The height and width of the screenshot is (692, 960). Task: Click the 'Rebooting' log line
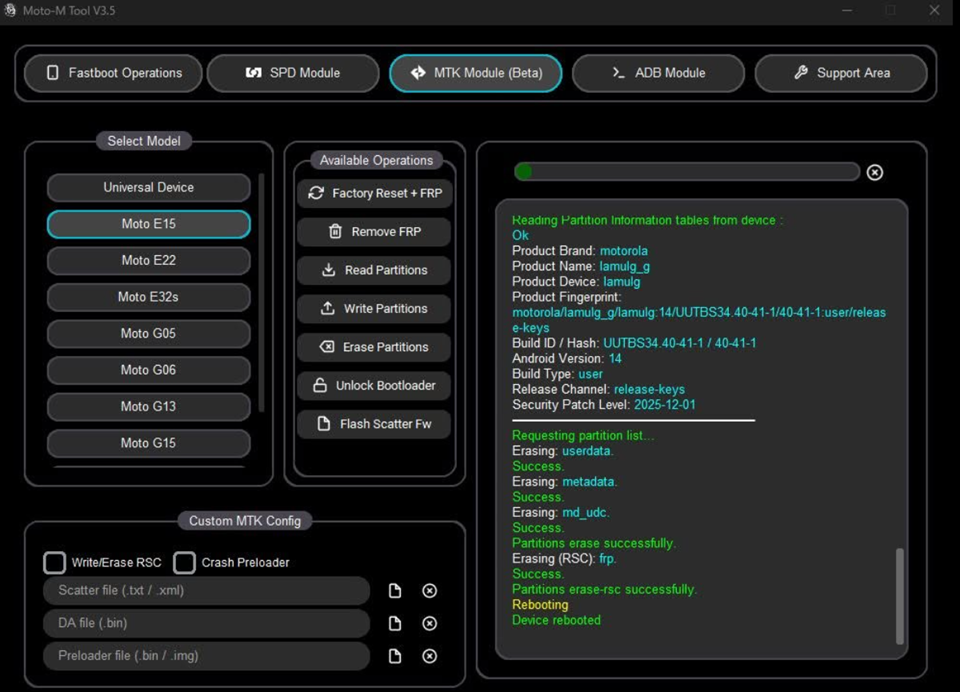point(540,605)
